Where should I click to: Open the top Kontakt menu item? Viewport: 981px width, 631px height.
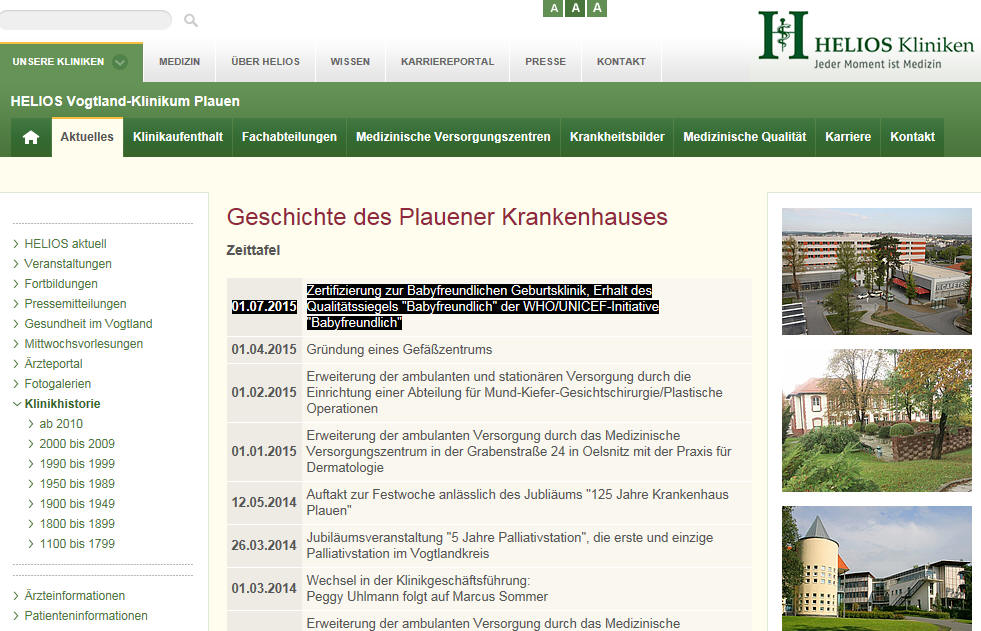[x=621, y=62]
